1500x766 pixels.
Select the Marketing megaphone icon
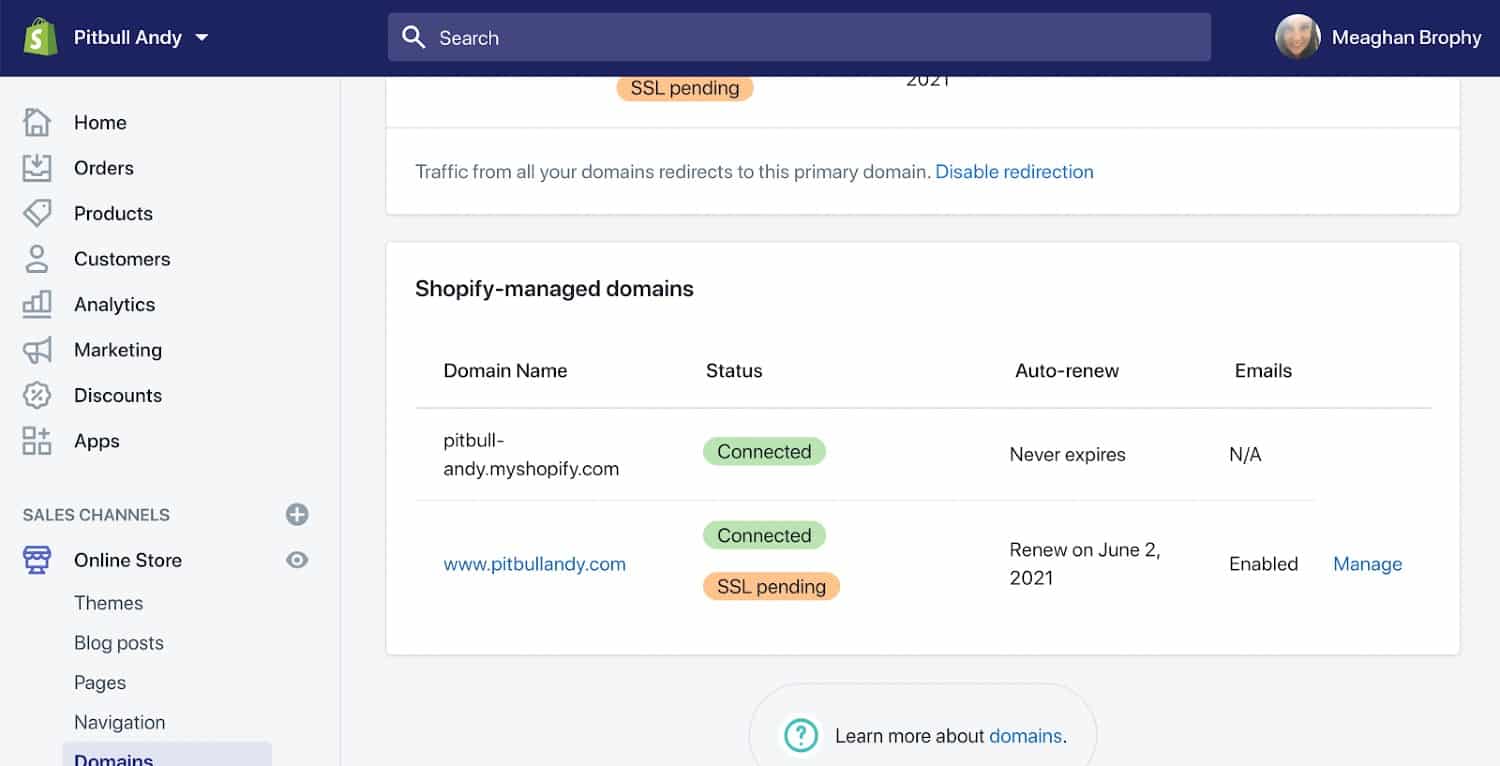37,349
